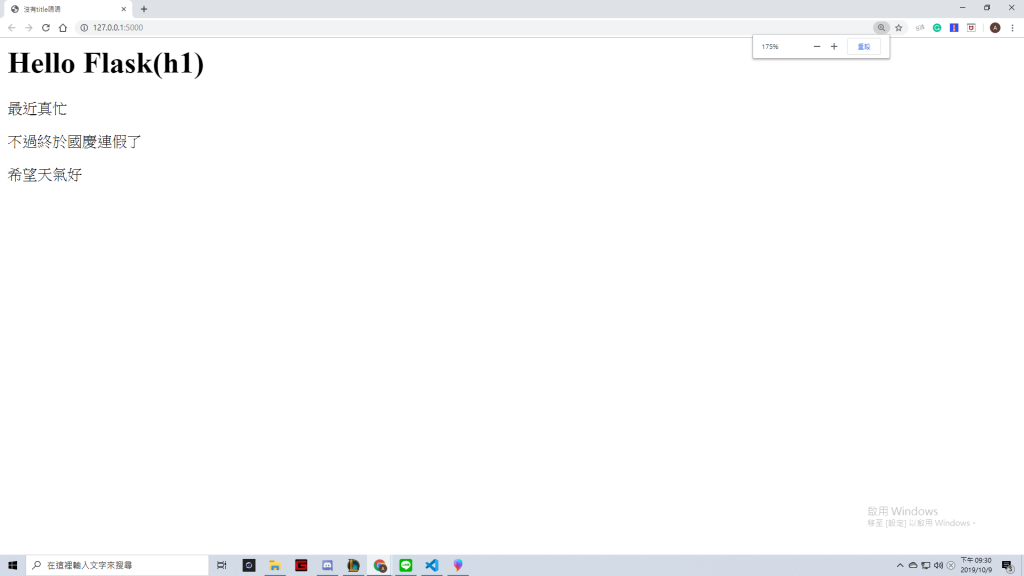Go forward to the next page

(29, 27)
